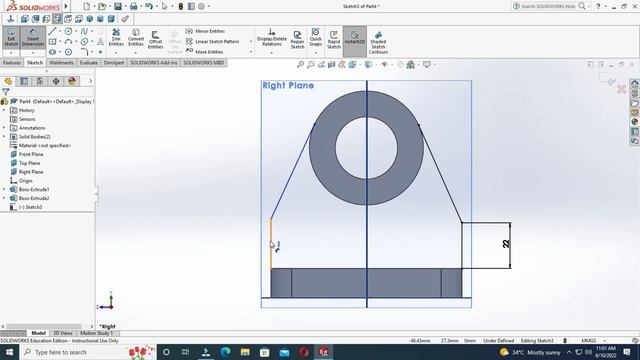Viewport: 640px width, 360px height.
Task: Click the Search SOLIDWORKS Help field
Action: tap(548, 6)
